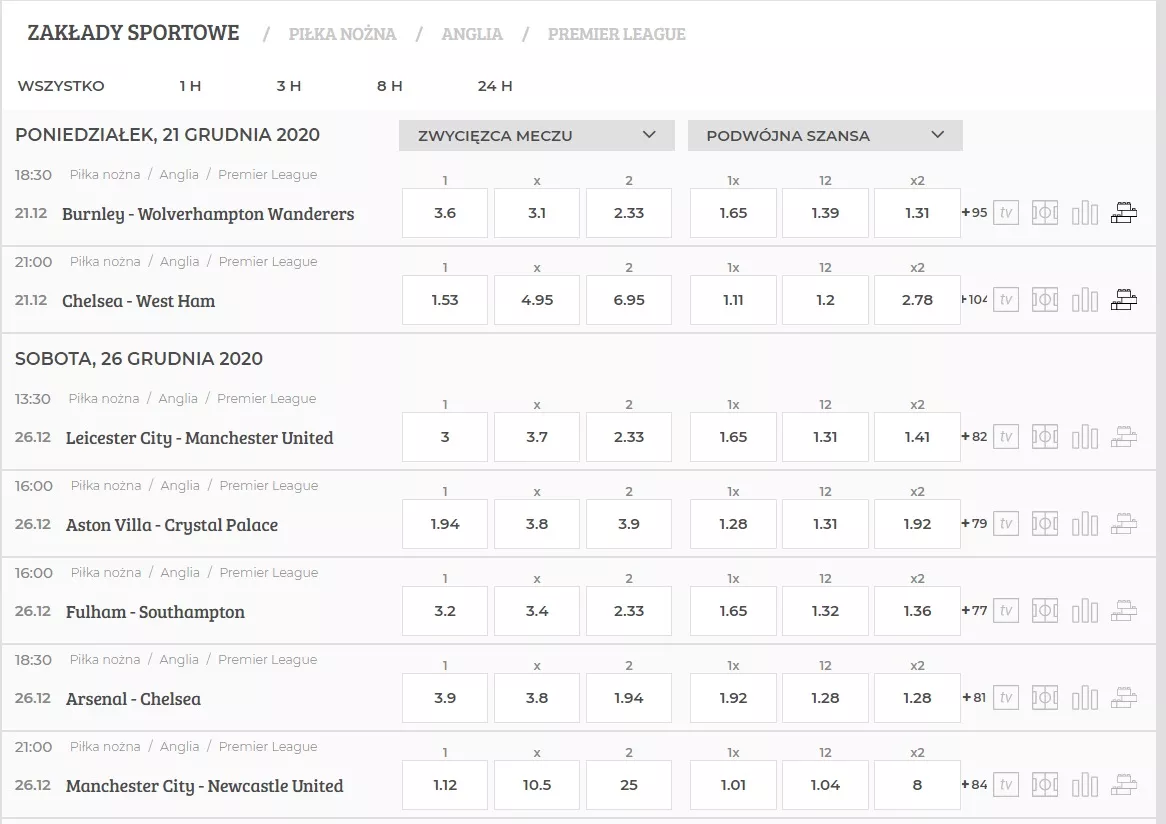Pick odds 1.53 for Chelsea home win
Screen dimensions: 1166x824
445,300
